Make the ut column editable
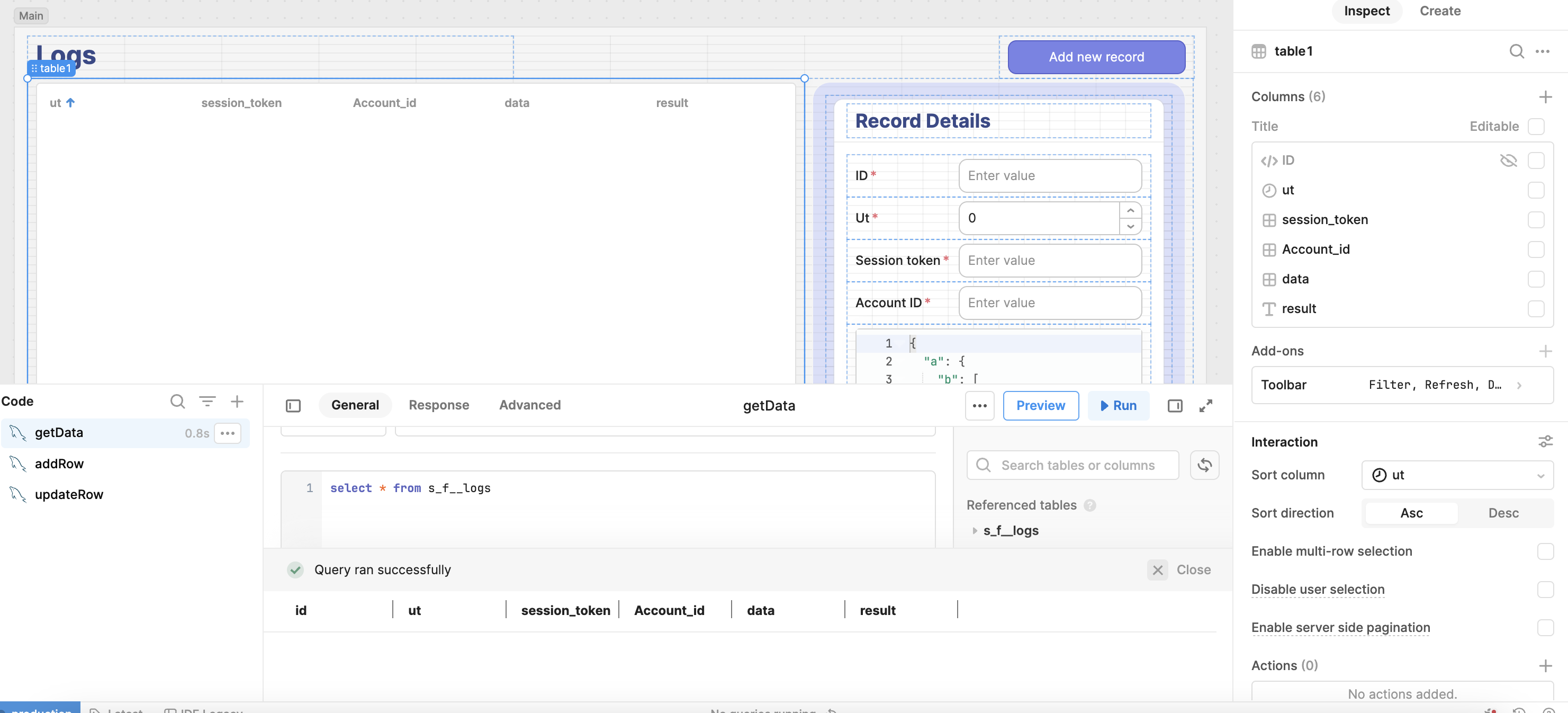Viewport: 1568px width, 713px height. tap(1536, 190)
